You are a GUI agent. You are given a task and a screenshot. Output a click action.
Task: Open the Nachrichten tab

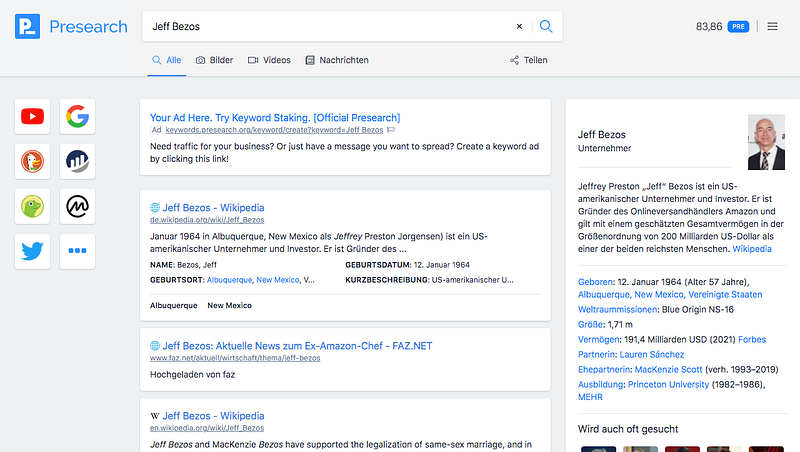tap(337, 60)
